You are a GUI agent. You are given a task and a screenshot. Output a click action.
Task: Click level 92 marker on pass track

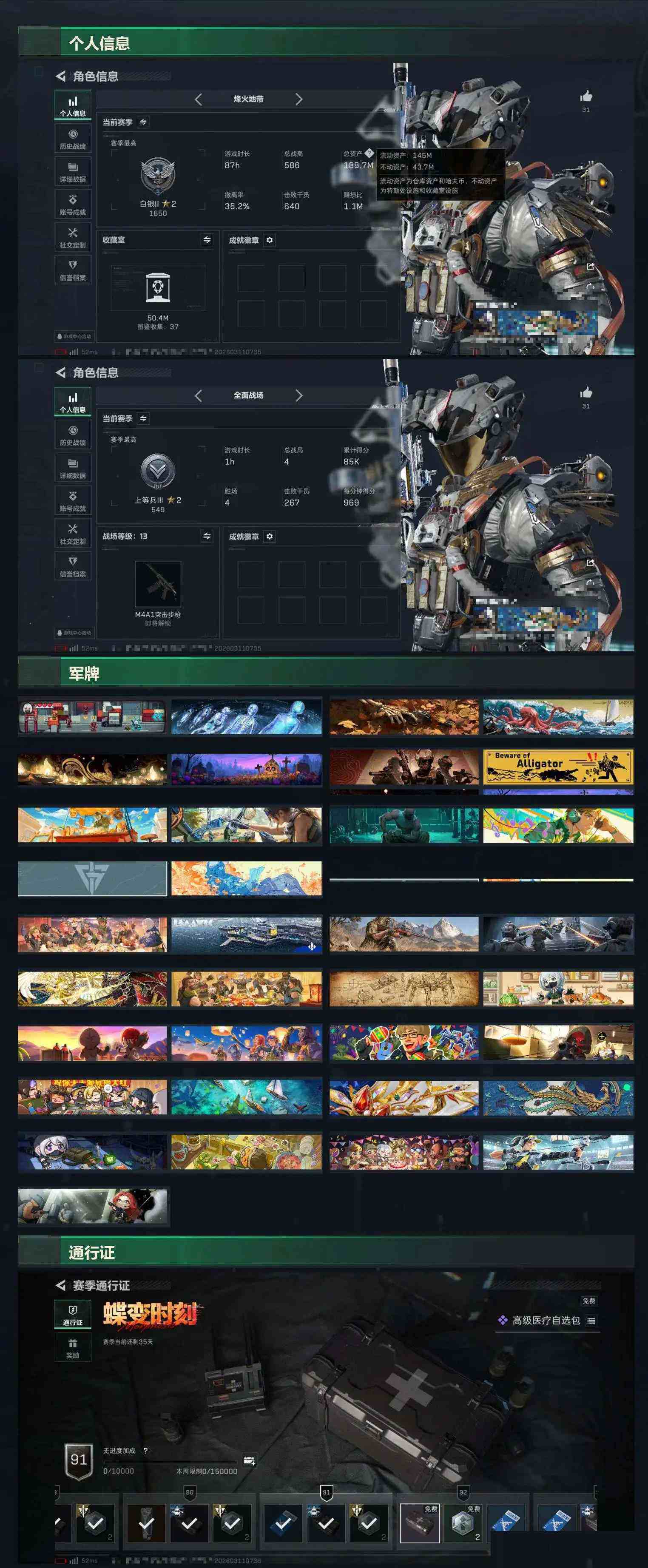(463, 1492)
